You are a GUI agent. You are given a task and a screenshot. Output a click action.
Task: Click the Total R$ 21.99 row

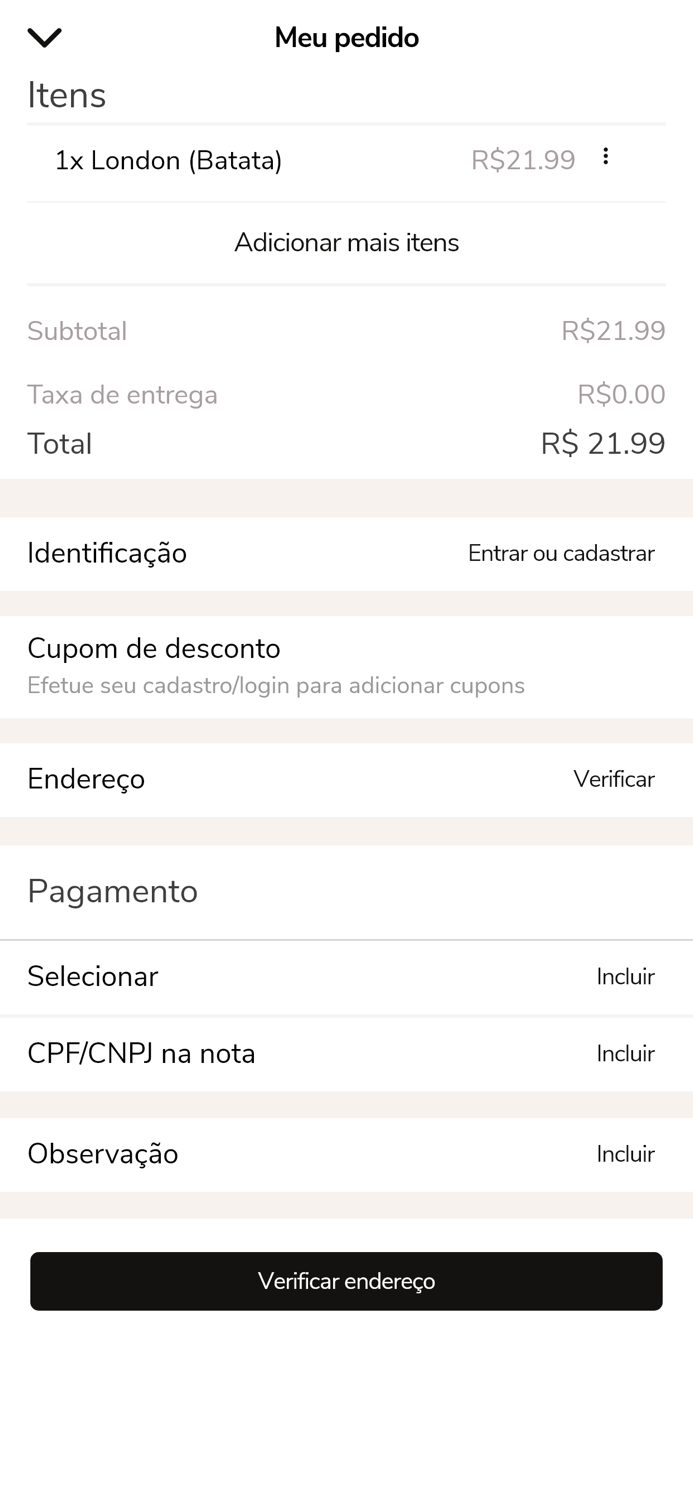pyautogui.click(x=346, y=443)
